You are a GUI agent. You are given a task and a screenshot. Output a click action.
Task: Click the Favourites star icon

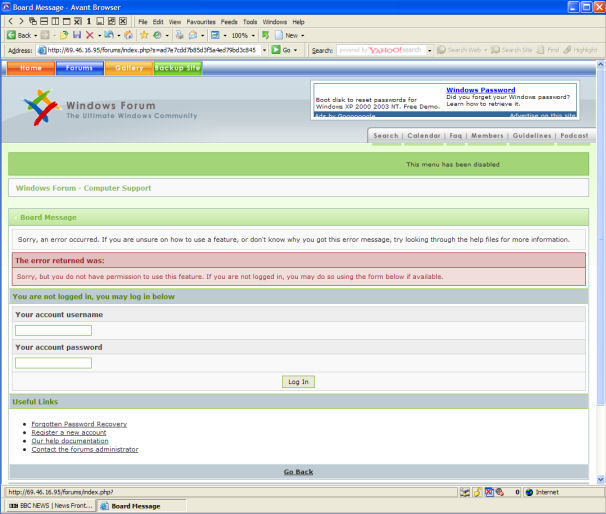coord(144,35)
